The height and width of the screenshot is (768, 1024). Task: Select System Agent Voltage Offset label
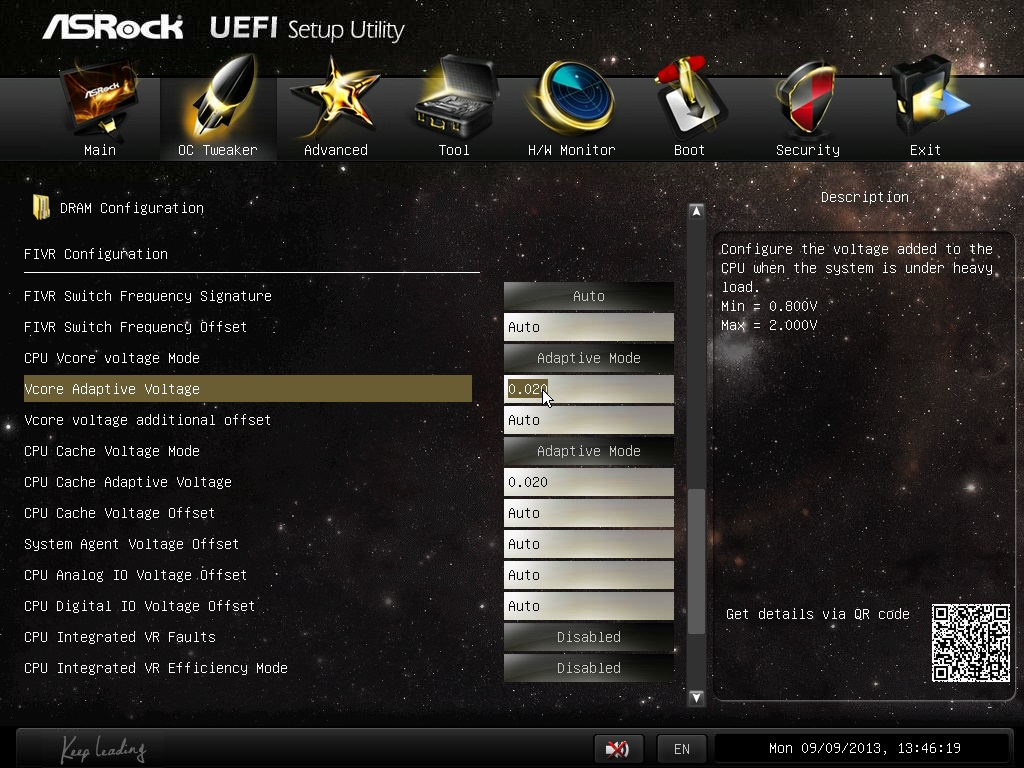click(131, 544)
